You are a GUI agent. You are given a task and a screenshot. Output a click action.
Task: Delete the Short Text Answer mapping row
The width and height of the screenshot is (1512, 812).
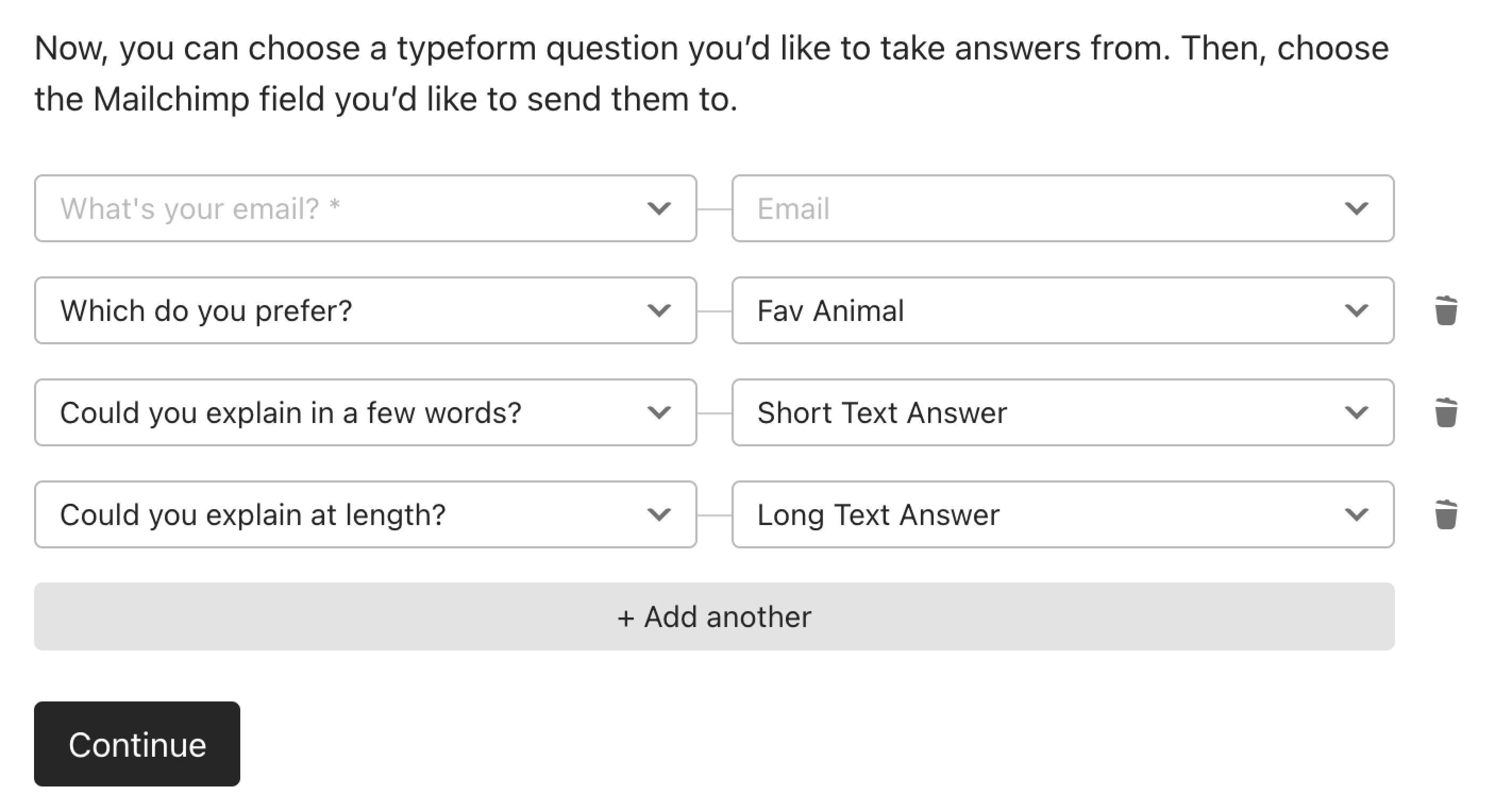click(x=1446, y=412)
